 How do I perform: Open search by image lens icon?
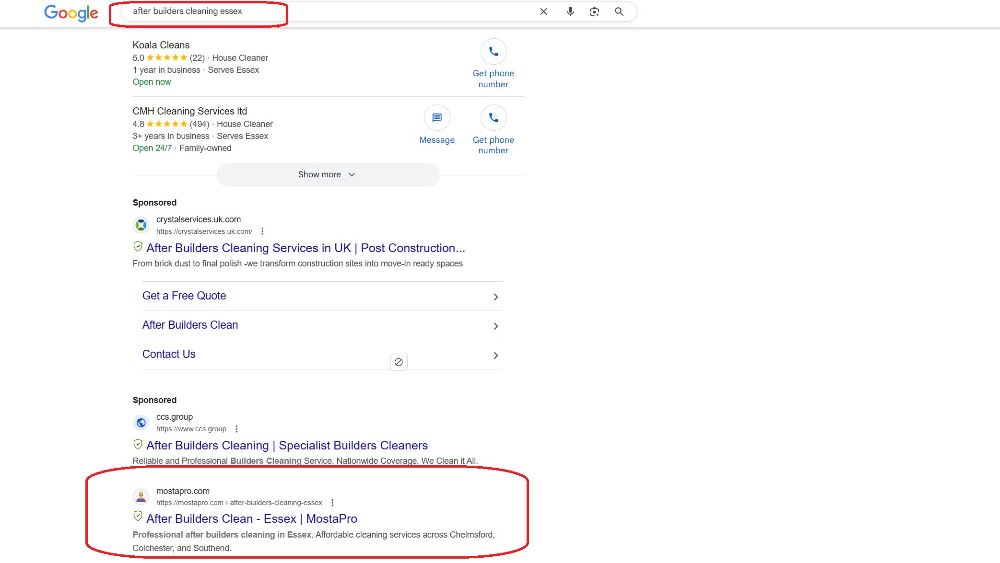[594, 12]
